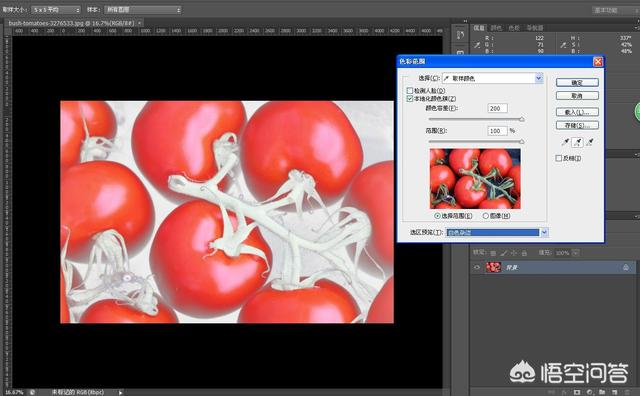The image size is (640, 396).
Task: Click the Save button in Color Range
Action: [577, 125]
